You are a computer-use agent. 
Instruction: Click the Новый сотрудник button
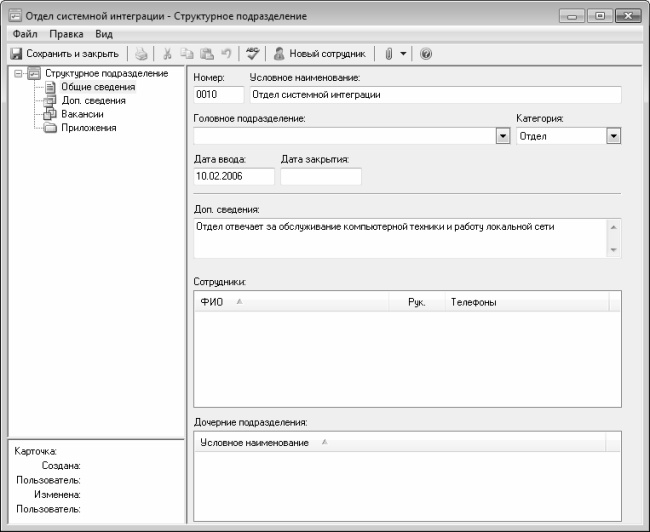319,54
